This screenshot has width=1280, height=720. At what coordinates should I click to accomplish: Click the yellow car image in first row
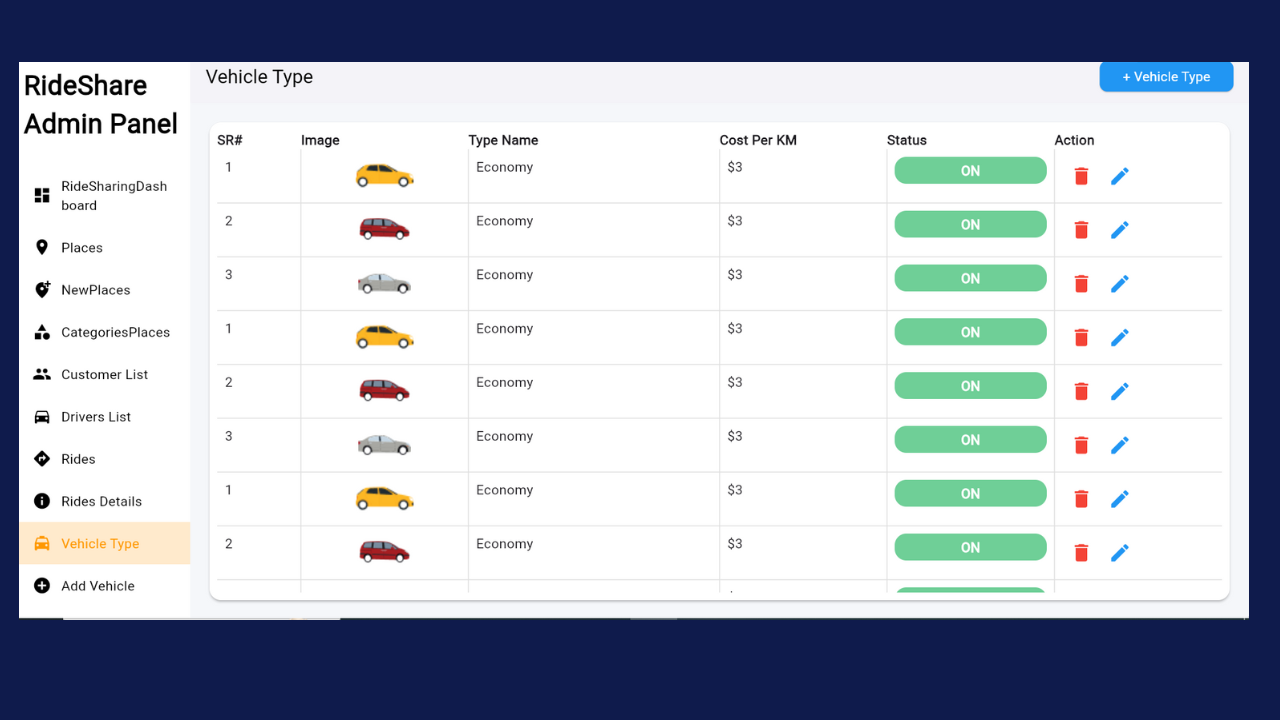tap(385, 176)
